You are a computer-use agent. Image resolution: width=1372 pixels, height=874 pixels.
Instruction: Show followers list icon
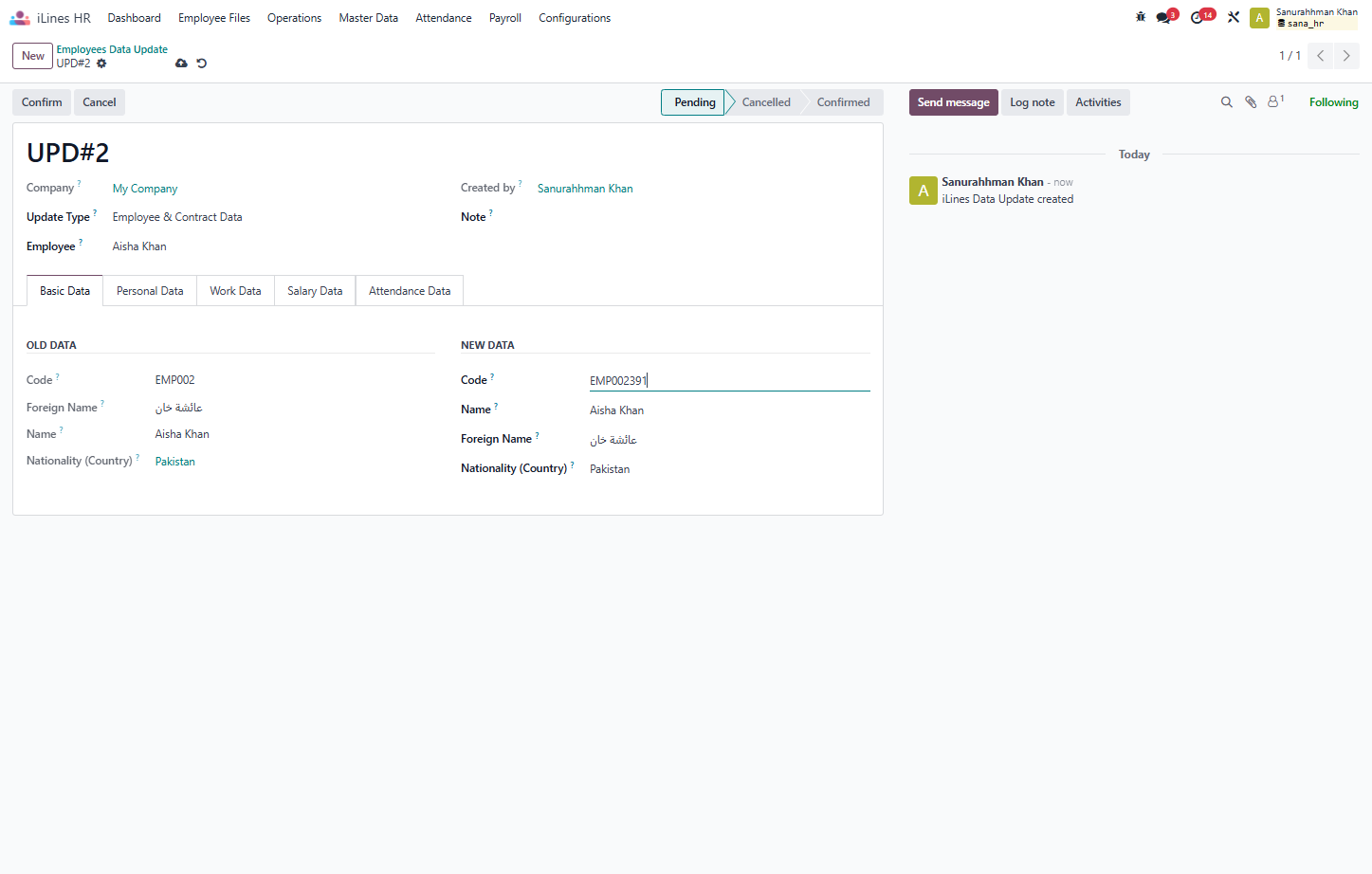[1275, 101]
